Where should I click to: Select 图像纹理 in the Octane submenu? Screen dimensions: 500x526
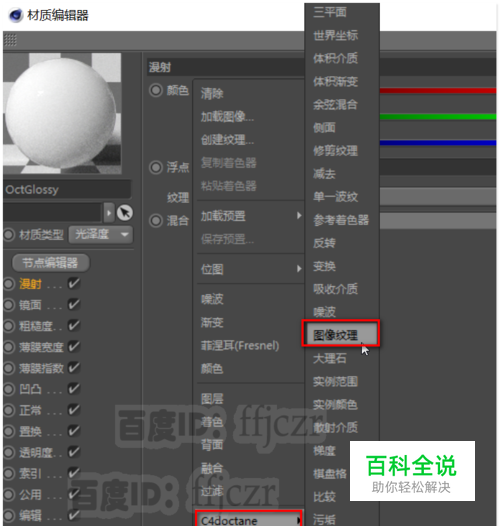341,333
